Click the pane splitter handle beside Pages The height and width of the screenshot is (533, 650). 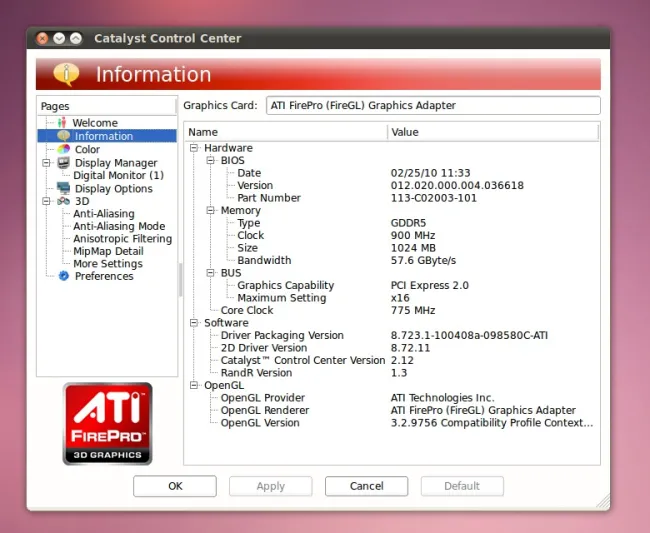[x=180, y=279]
